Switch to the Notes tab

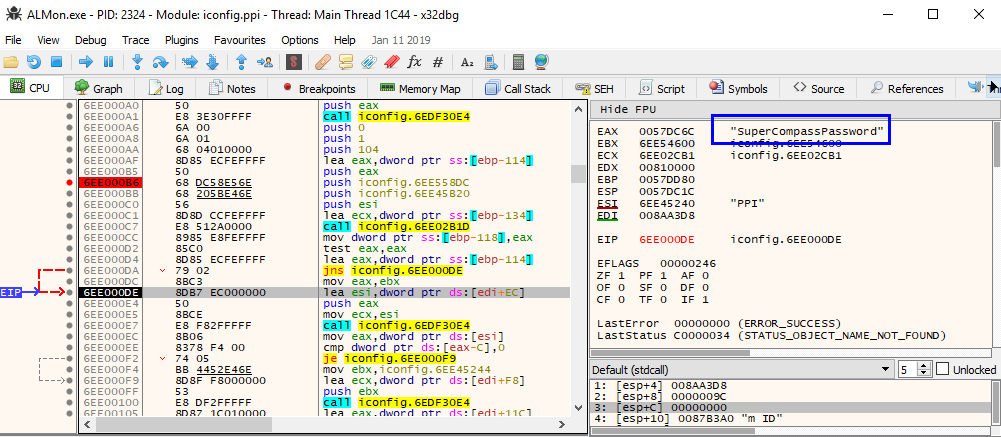coord(233,89)
